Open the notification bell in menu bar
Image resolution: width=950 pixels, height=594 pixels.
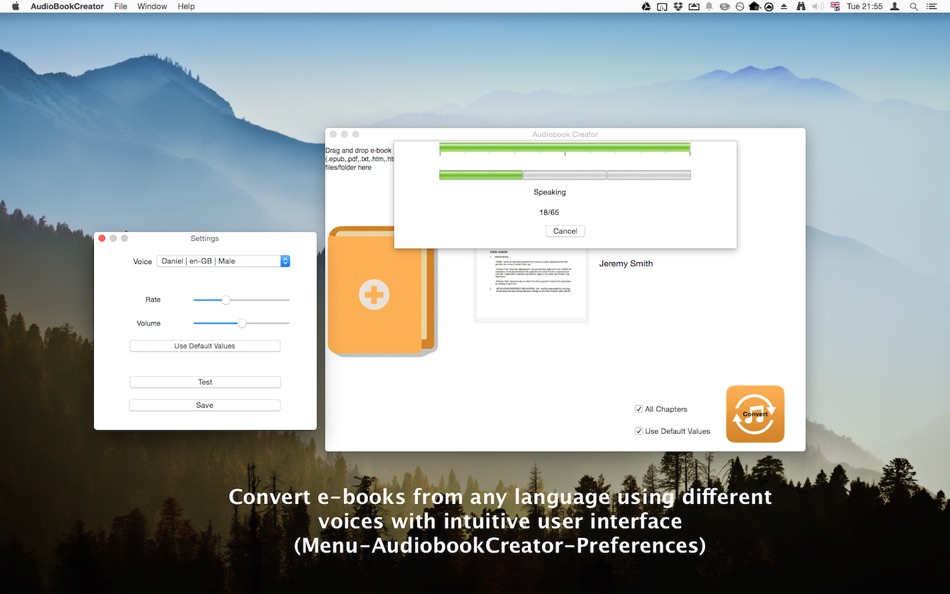coord(709,7)
